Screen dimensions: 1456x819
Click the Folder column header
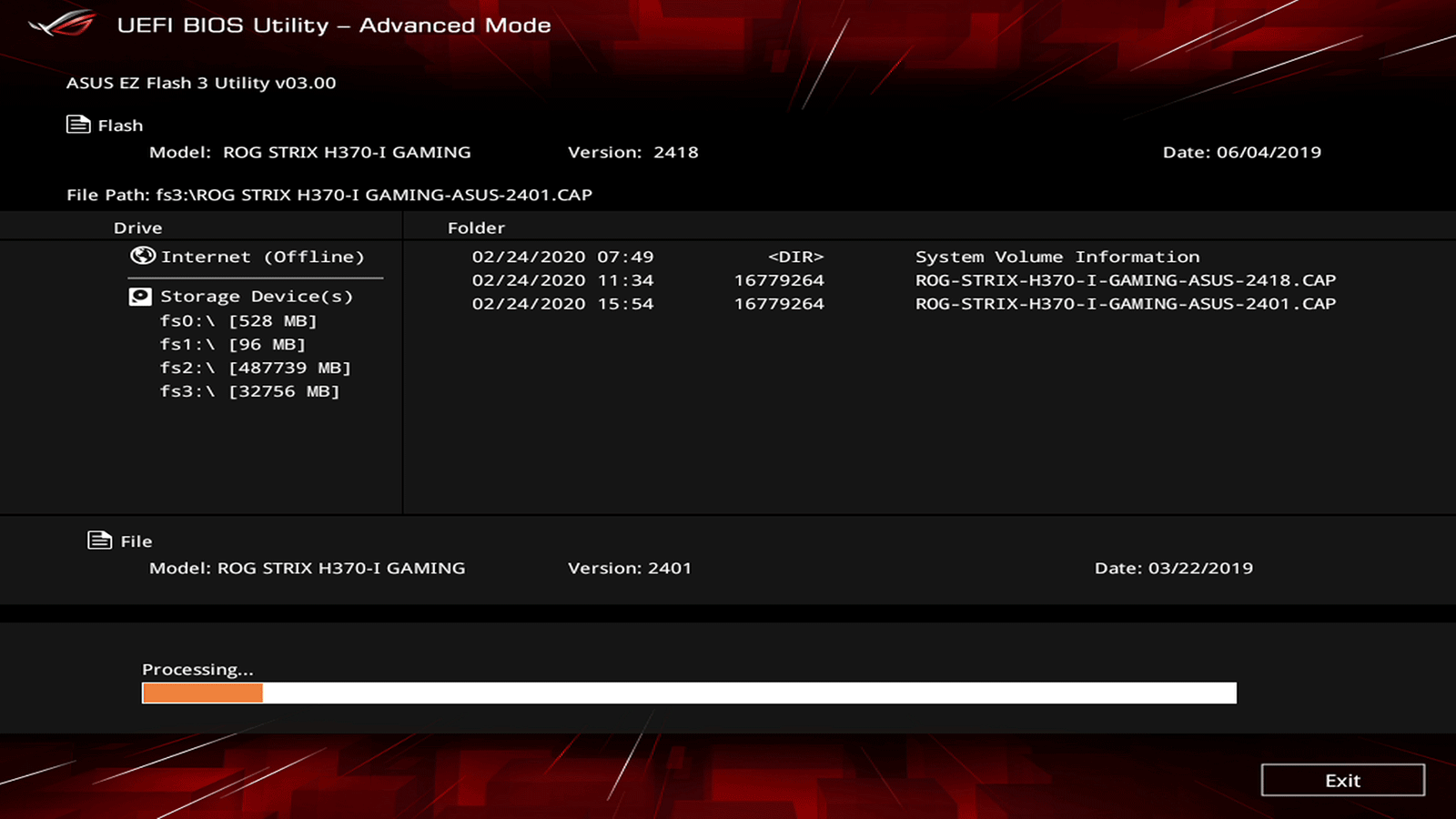click(x=476, y=227)
